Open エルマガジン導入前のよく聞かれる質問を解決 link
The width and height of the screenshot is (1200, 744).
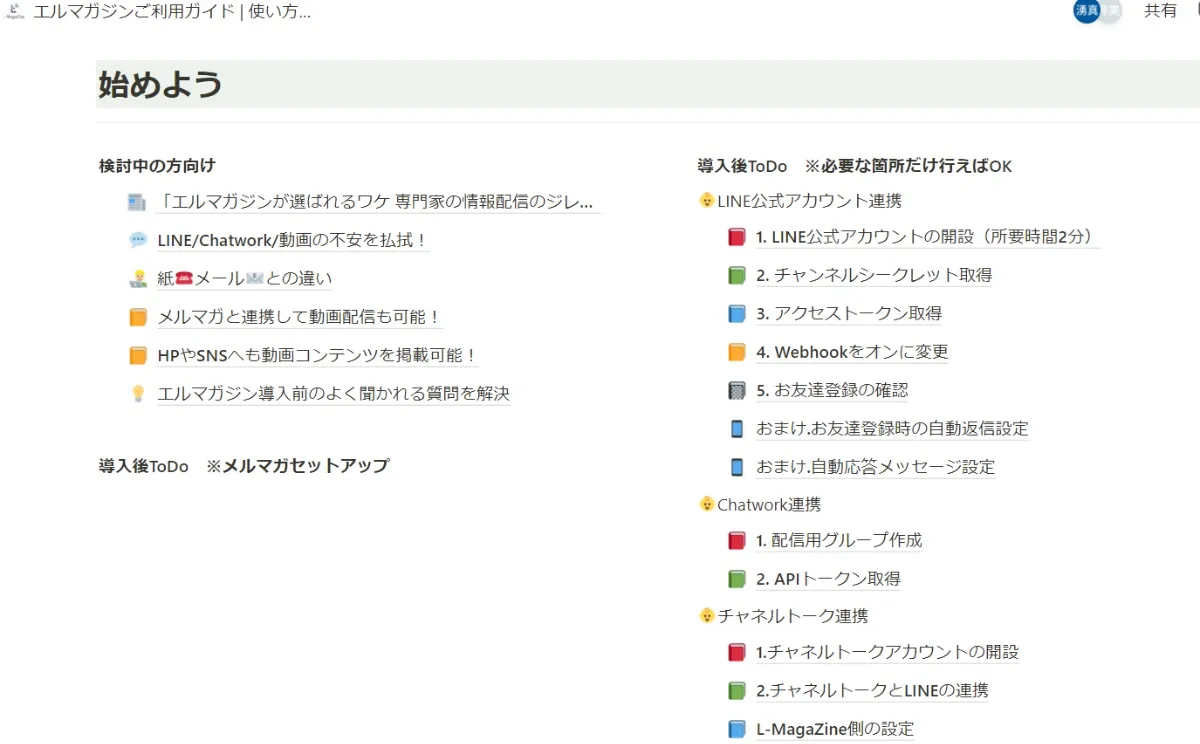point(333,394)
